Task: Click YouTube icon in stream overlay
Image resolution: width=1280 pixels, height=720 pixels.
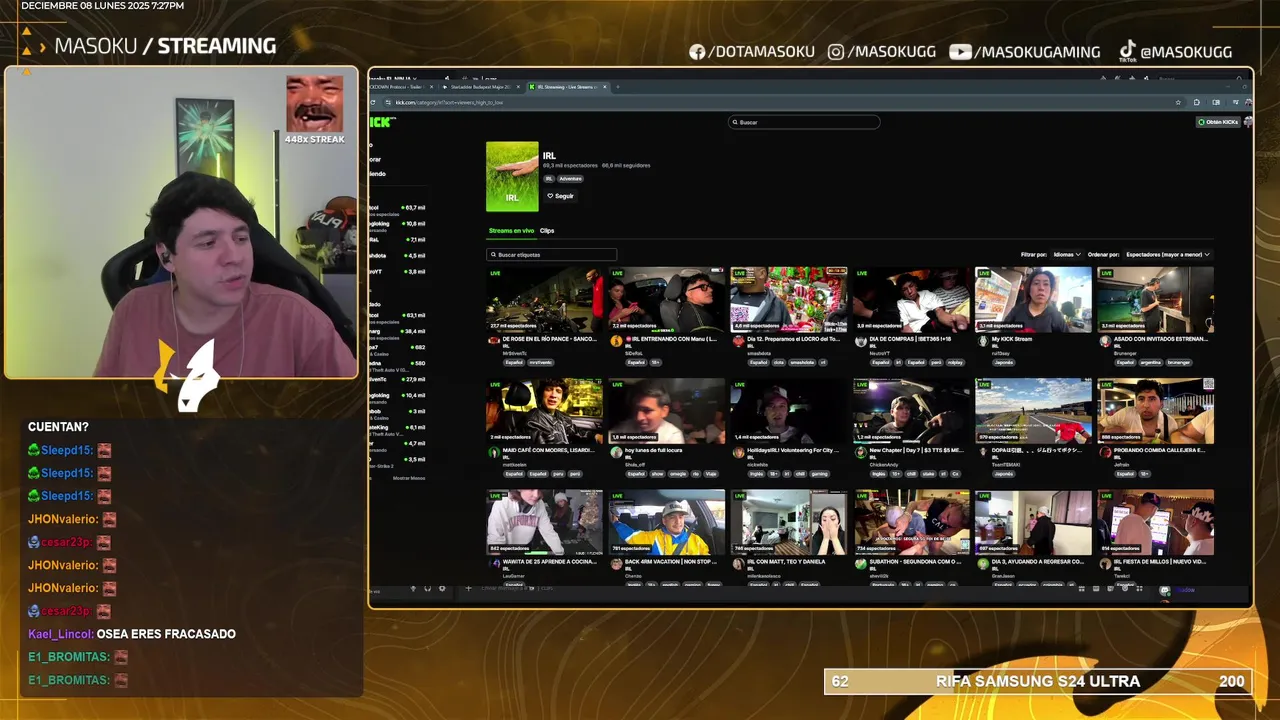Action: [x=960, y=52]
